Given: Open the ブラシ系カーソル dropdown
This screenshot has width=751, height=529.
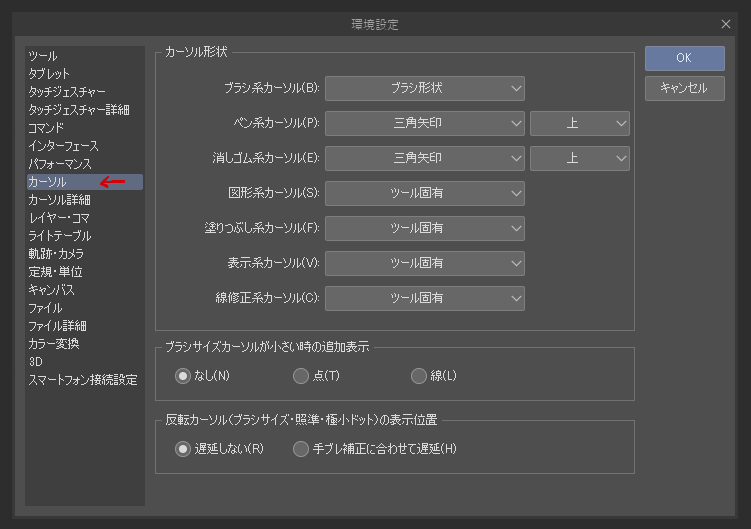Looking at the screenshot, I should [x=425, y=88].
